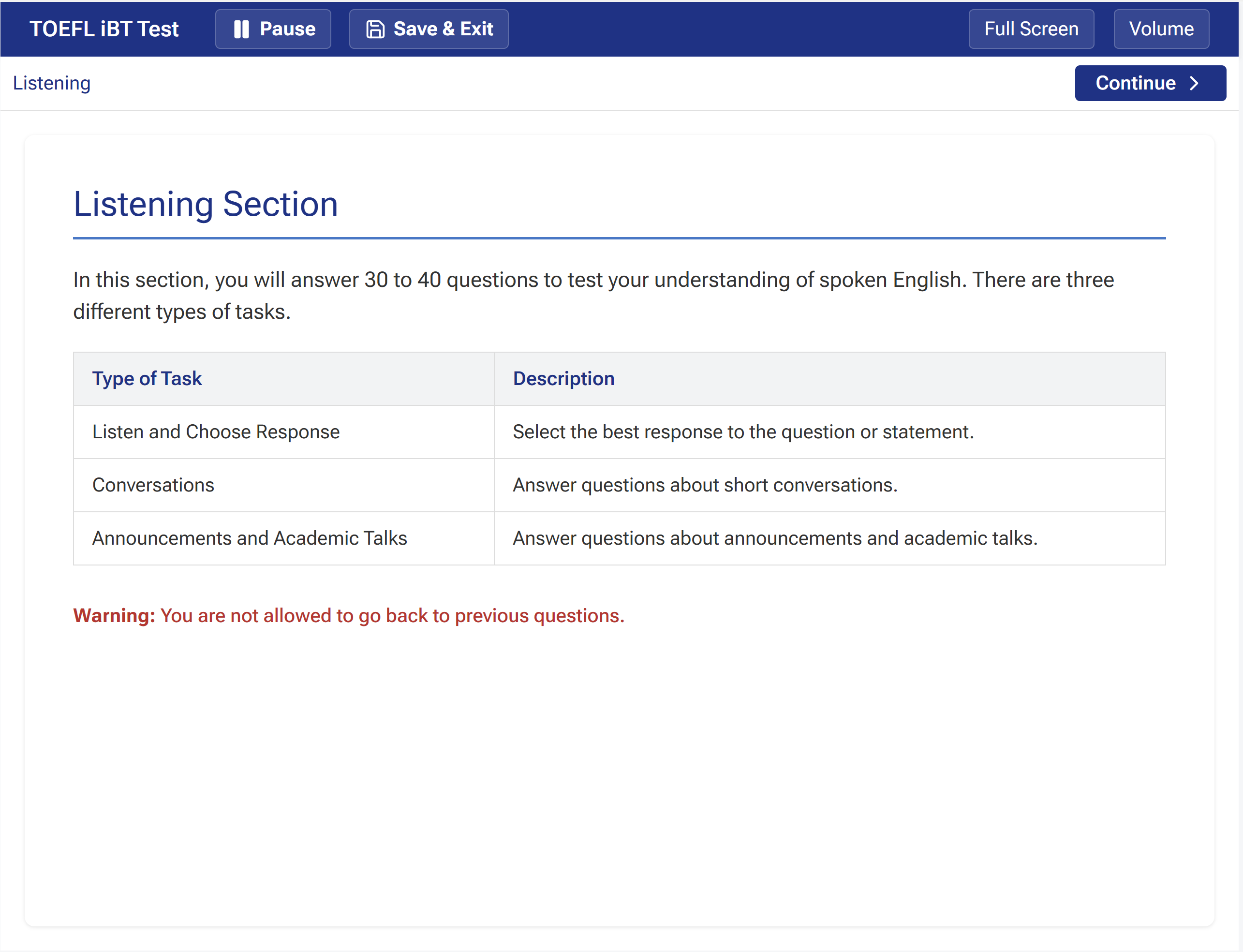Click 'Answer questions about short conversations' cell

tap(705, 485)
